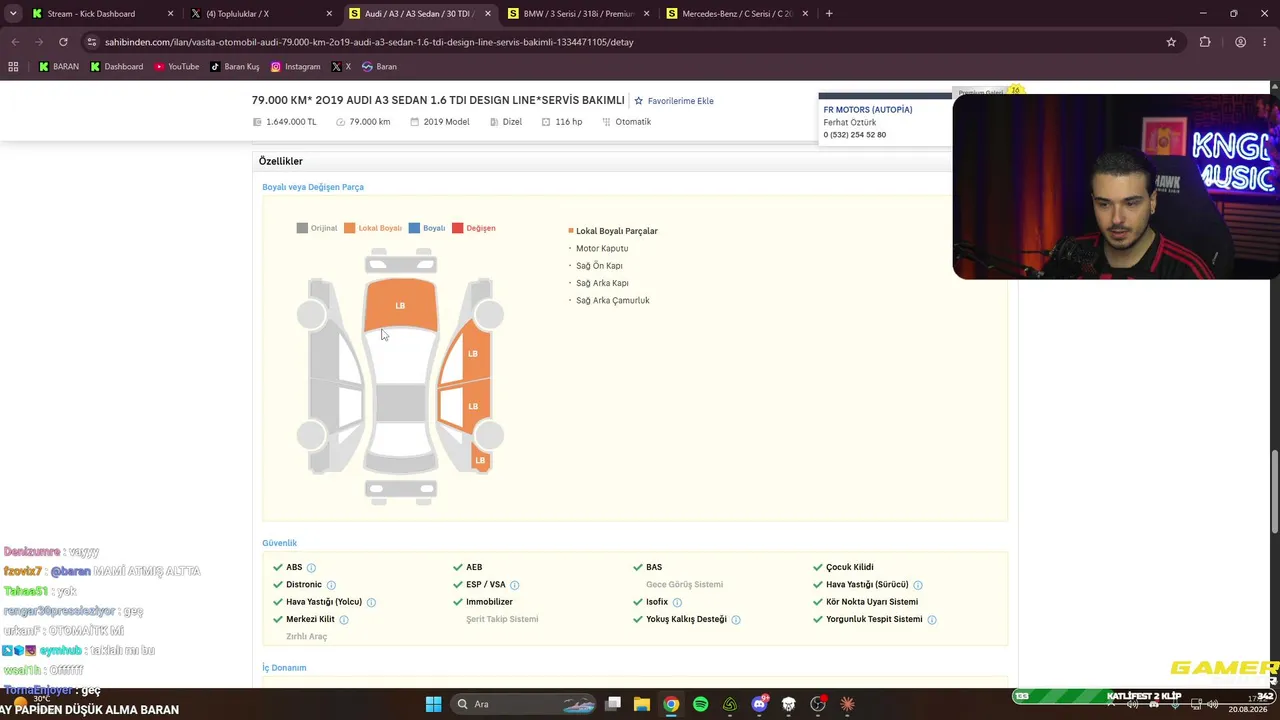Switch to the Mercedes-Benz C Serisi tab
This screenshot has height=720, width=1280.
737,14
